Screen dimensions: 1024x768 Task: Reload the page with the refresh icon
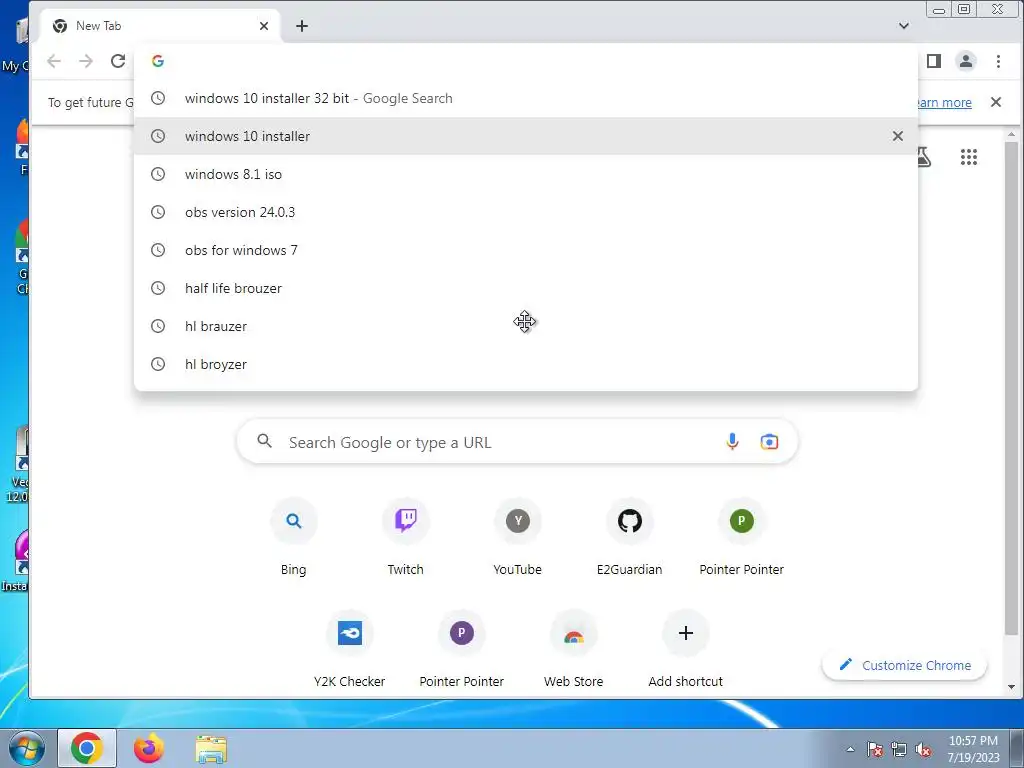pyautogui.click(x=118, y=61)
